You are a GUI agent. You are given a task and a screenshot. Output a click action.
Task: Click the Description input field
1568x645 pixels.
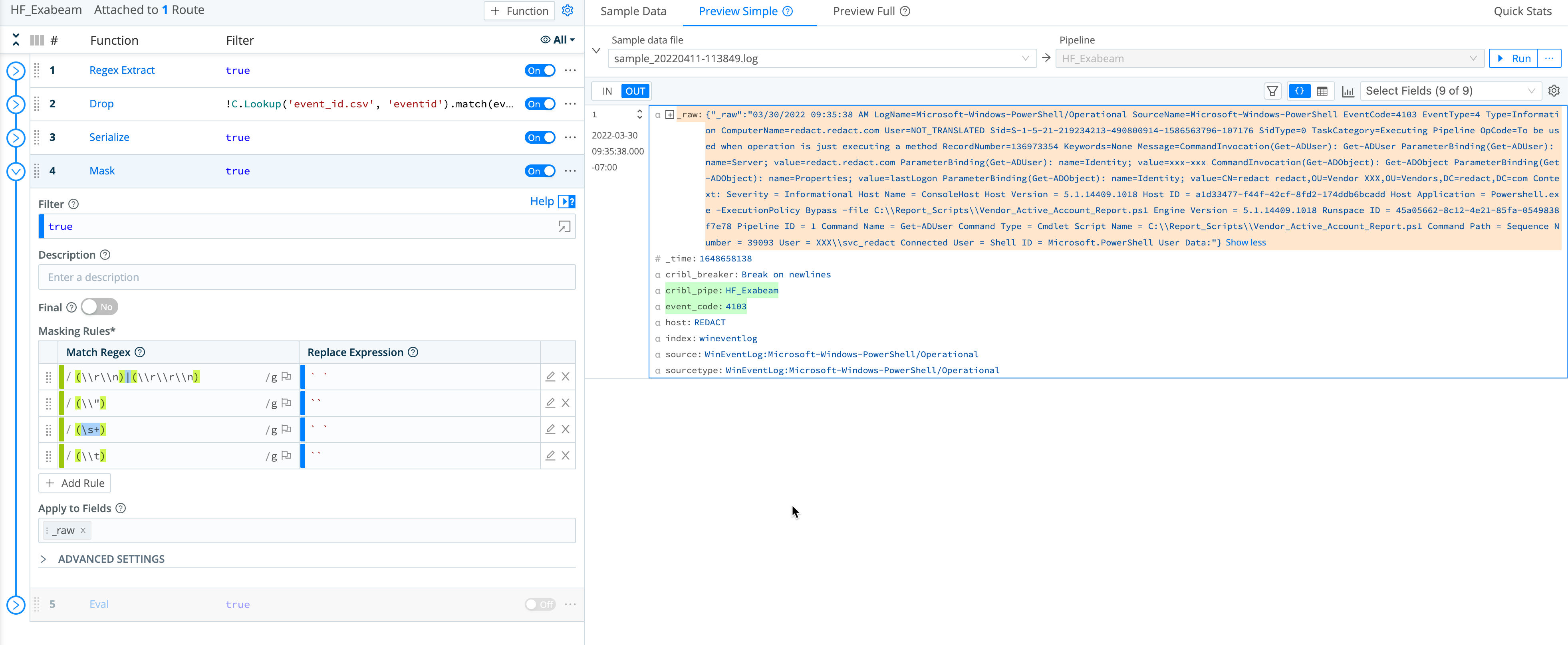307,277
